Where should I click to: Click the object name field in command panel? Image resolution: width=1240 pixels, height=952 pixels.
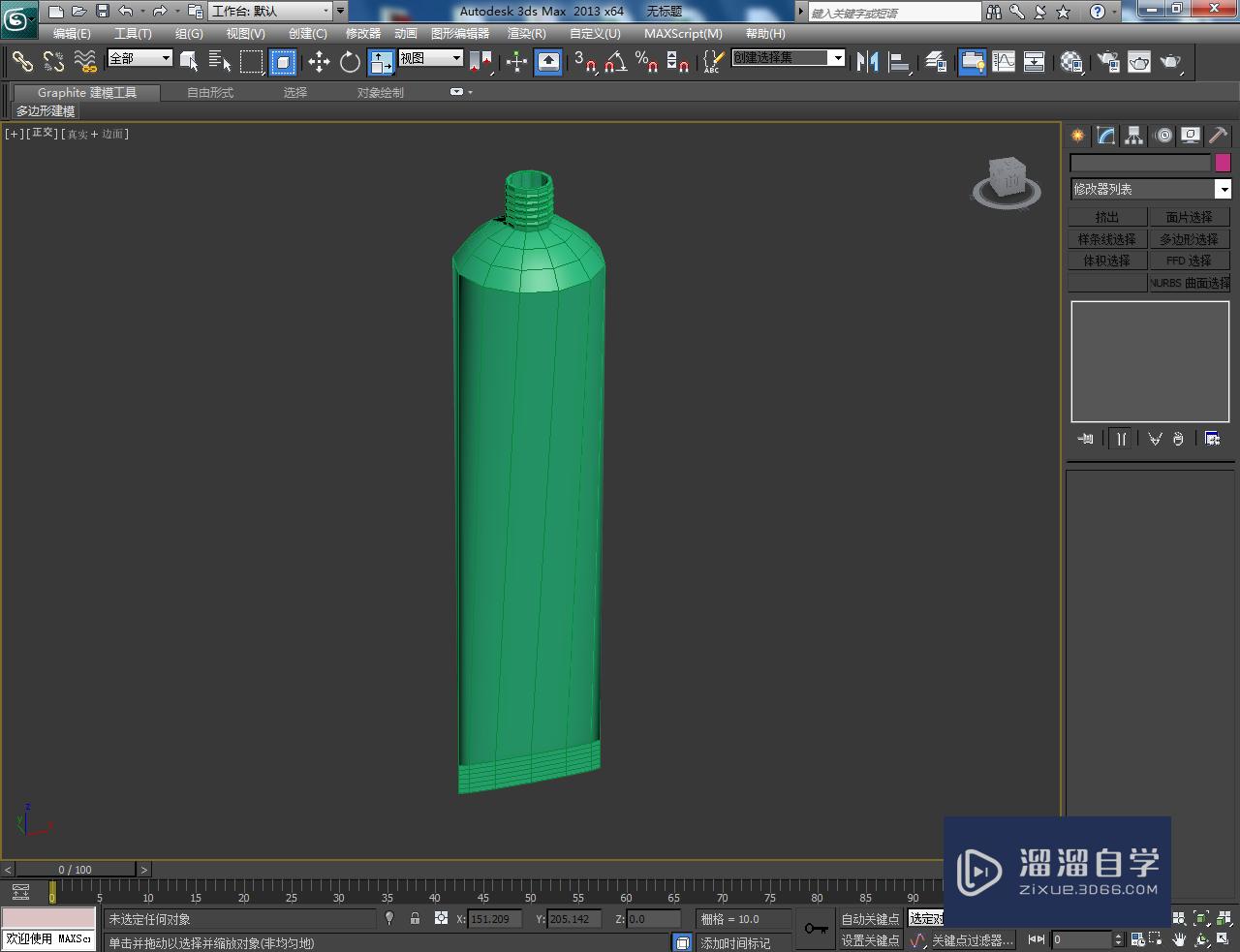[x=1140, y=163]
